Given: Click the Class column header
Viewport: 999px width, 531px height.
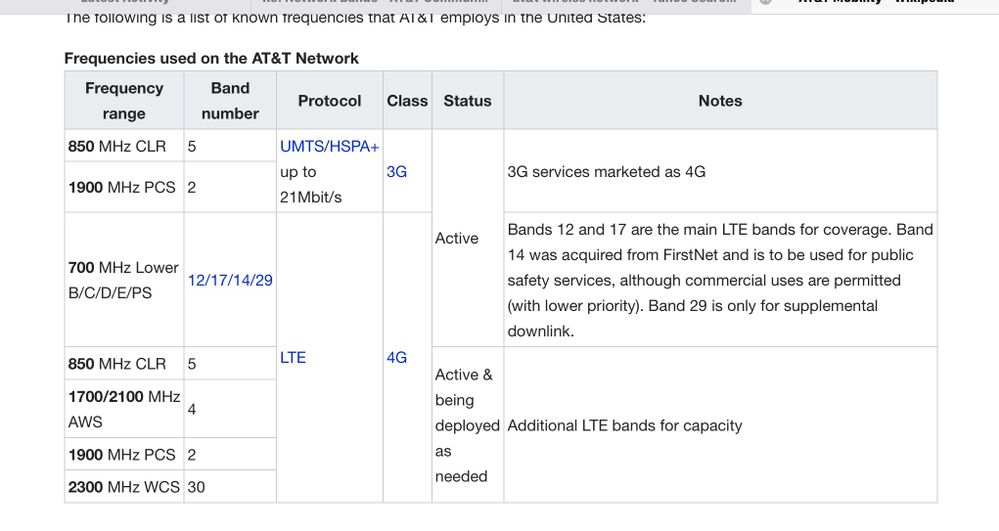Looking at the screenshot, I should pyautogui.click(x=407, y=101).
